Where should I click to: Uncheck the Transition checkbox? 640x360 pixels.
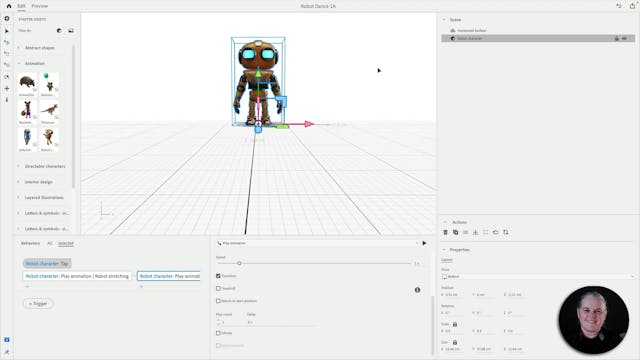click(x=218, y=276)
